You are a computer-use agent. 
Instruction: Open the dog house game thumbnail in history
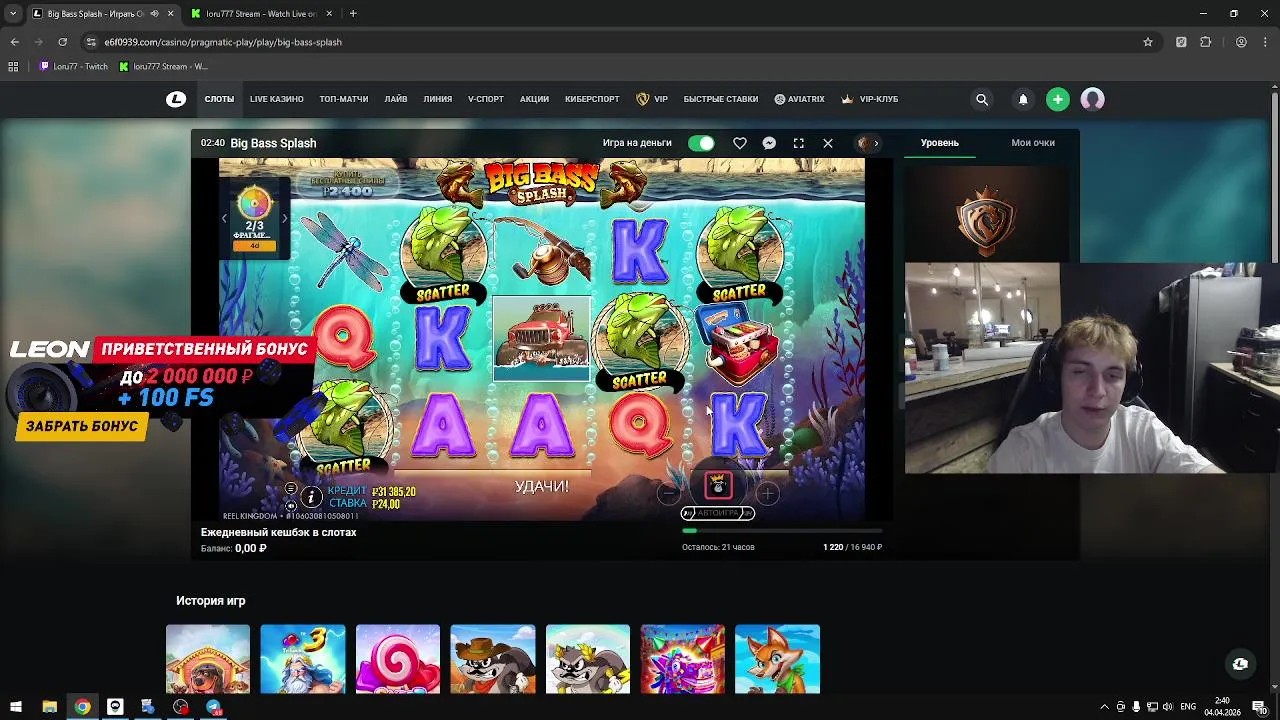(x=208, y=659)
